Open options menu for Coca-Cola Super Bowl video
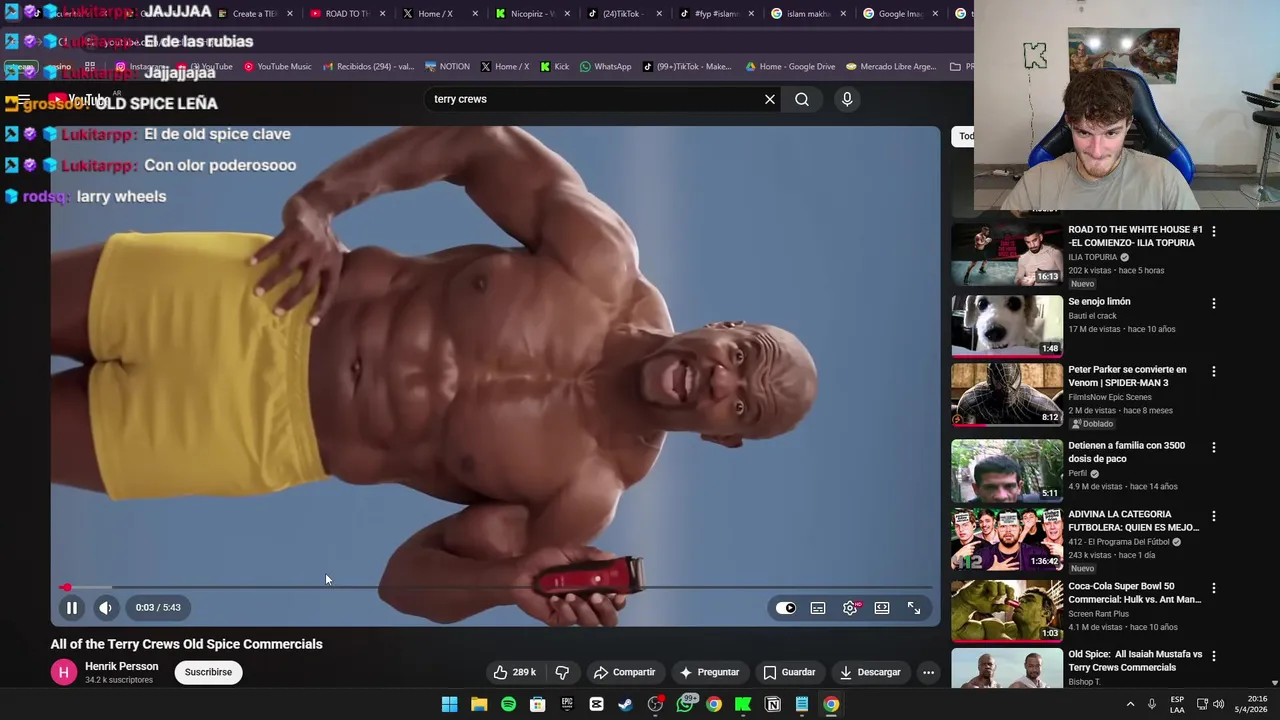 1214,588
